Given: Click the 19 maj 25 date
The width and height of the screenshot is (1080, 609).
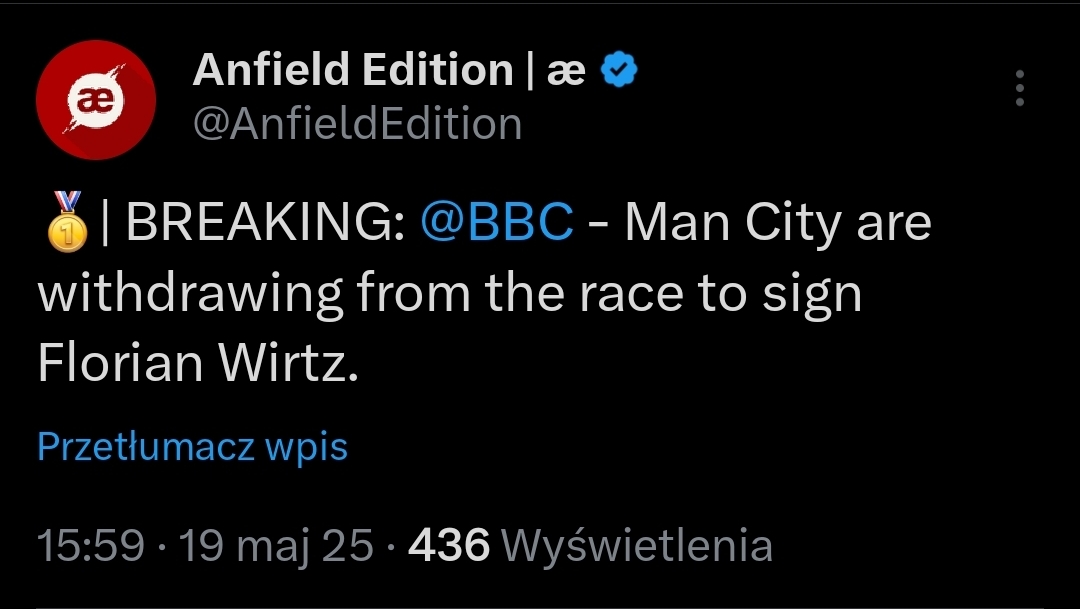Looking at the screenshot, I should 277,546.
